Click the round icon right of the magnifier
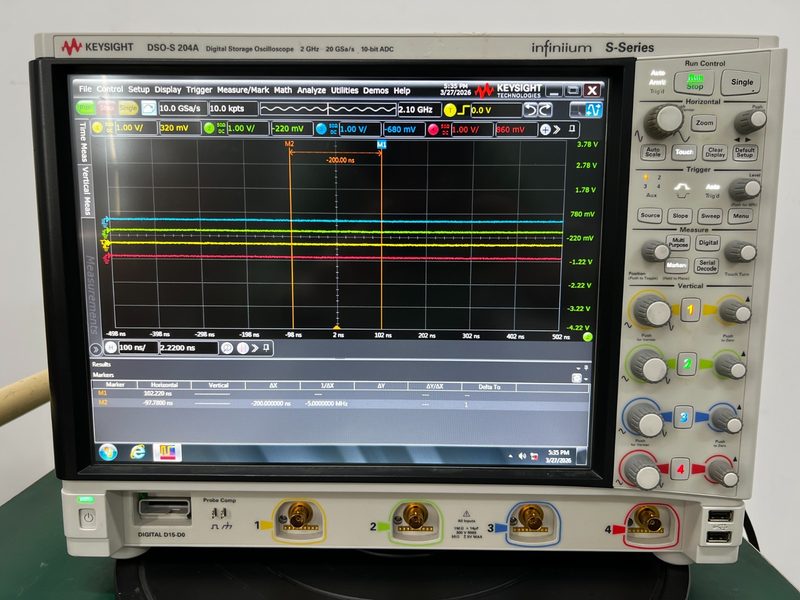This screenshot has height=600, width=800. tap(243, 348)
